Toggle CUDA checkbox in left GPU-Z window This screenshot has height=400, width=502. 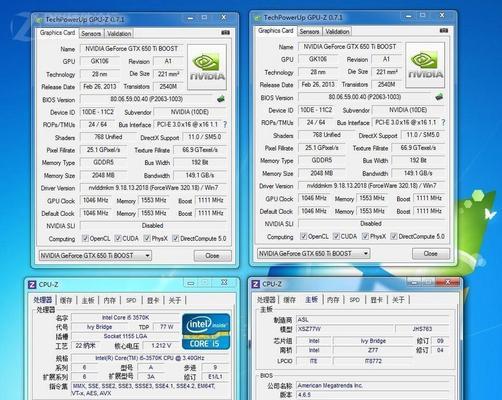[x=118, y=238]
